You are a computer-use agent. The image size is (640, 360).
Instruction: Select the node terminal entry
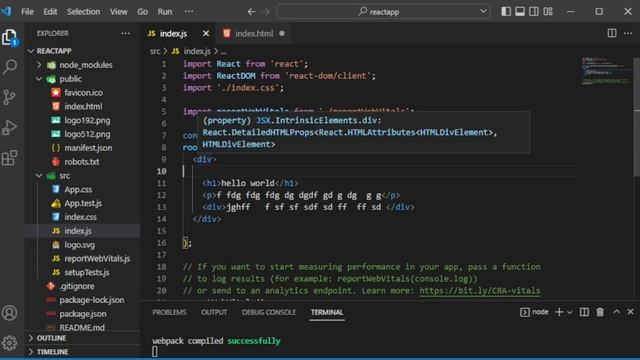(x=534, y=312)
